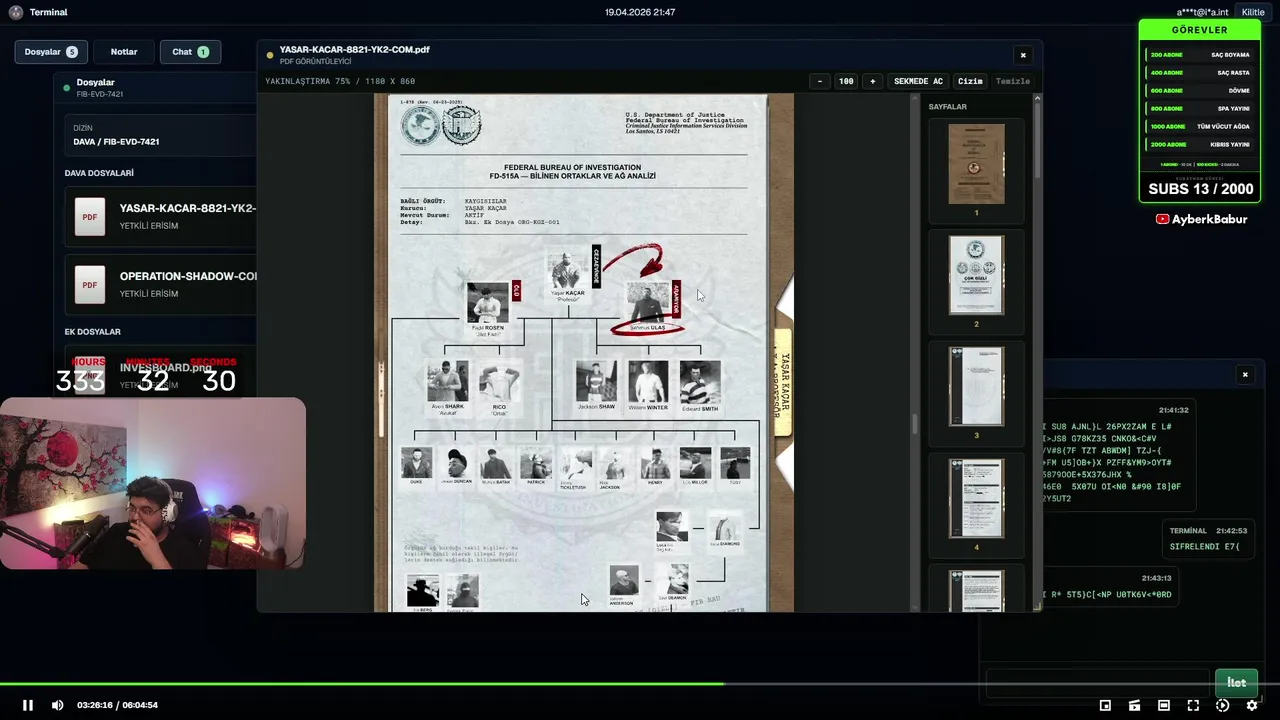
Task: Pause the video playback
Action: click(28, 705)
